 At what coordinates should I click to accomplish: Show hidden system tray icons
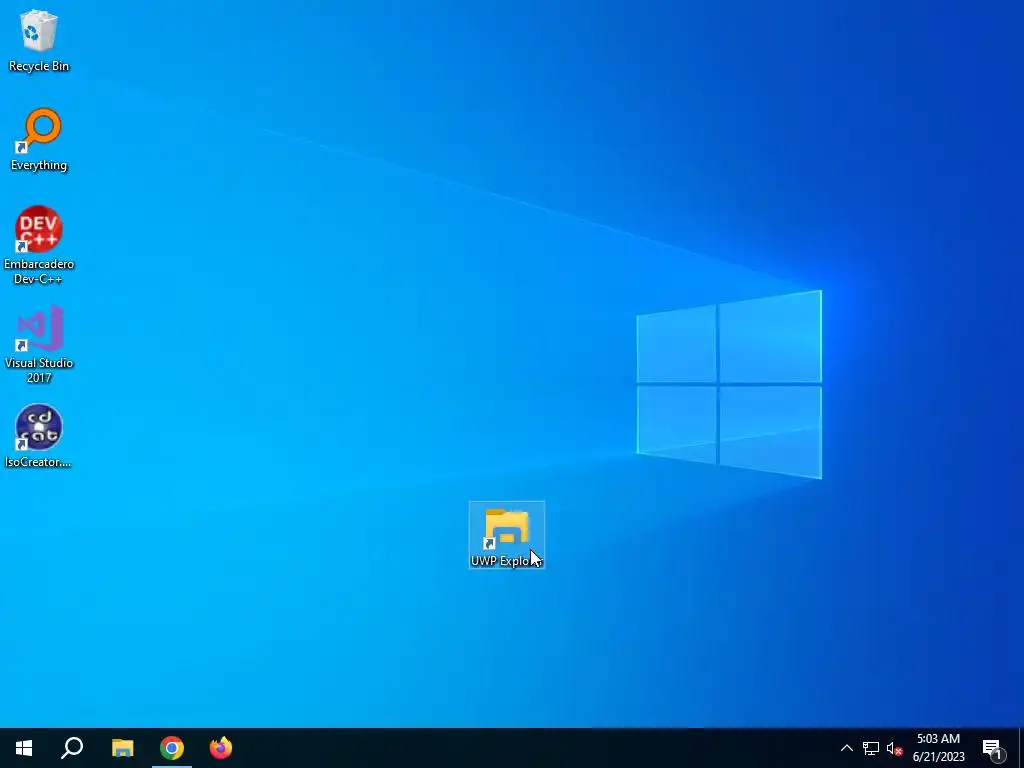(846, 748)
